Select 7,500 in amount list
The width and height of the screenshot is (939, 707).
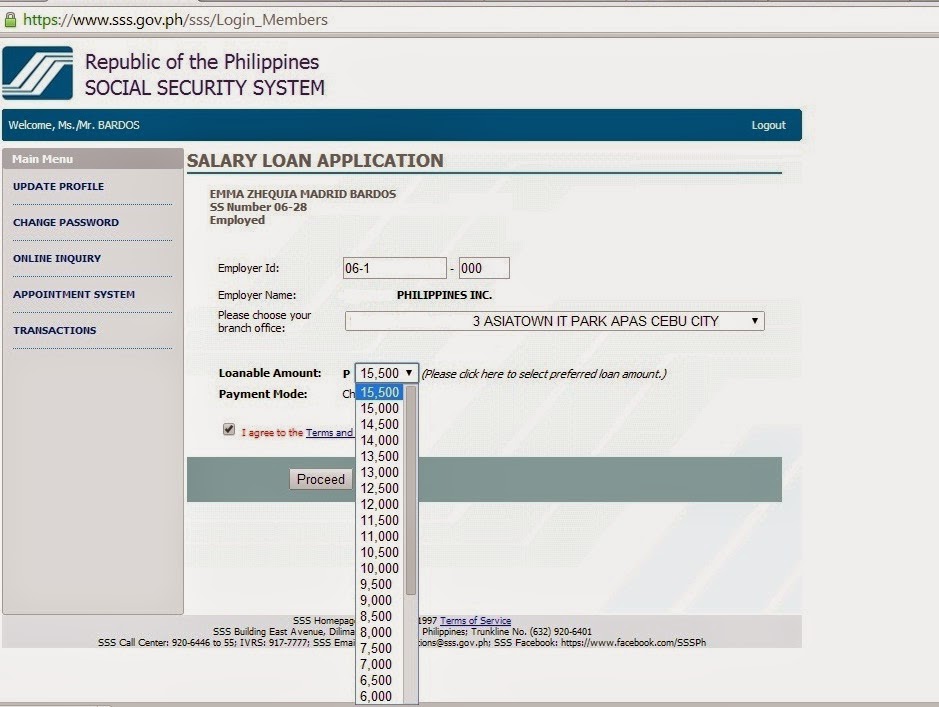380,648
